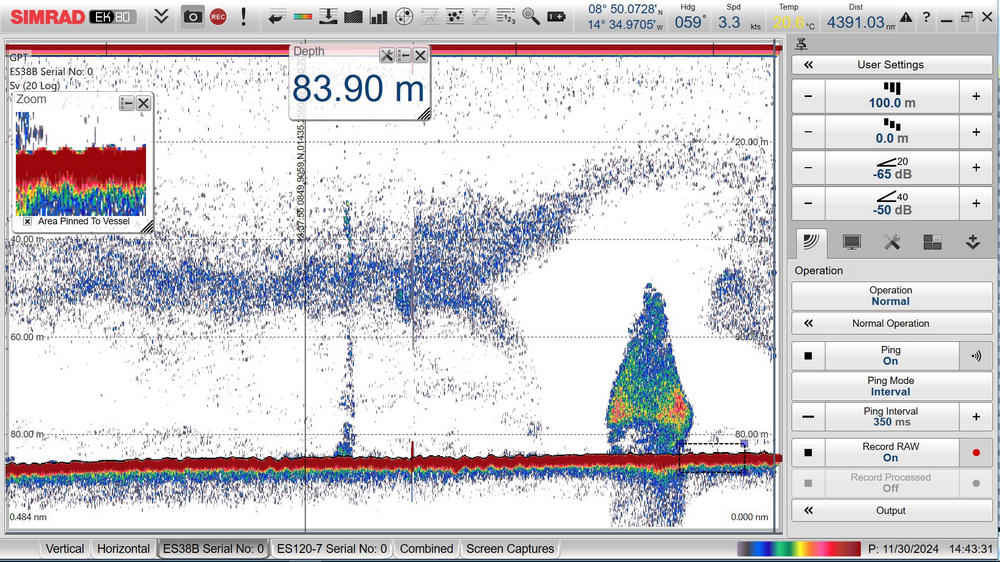Toggle Area Pinned To Vessel checkbox
1000x562 pixels.
click(27, 221)
